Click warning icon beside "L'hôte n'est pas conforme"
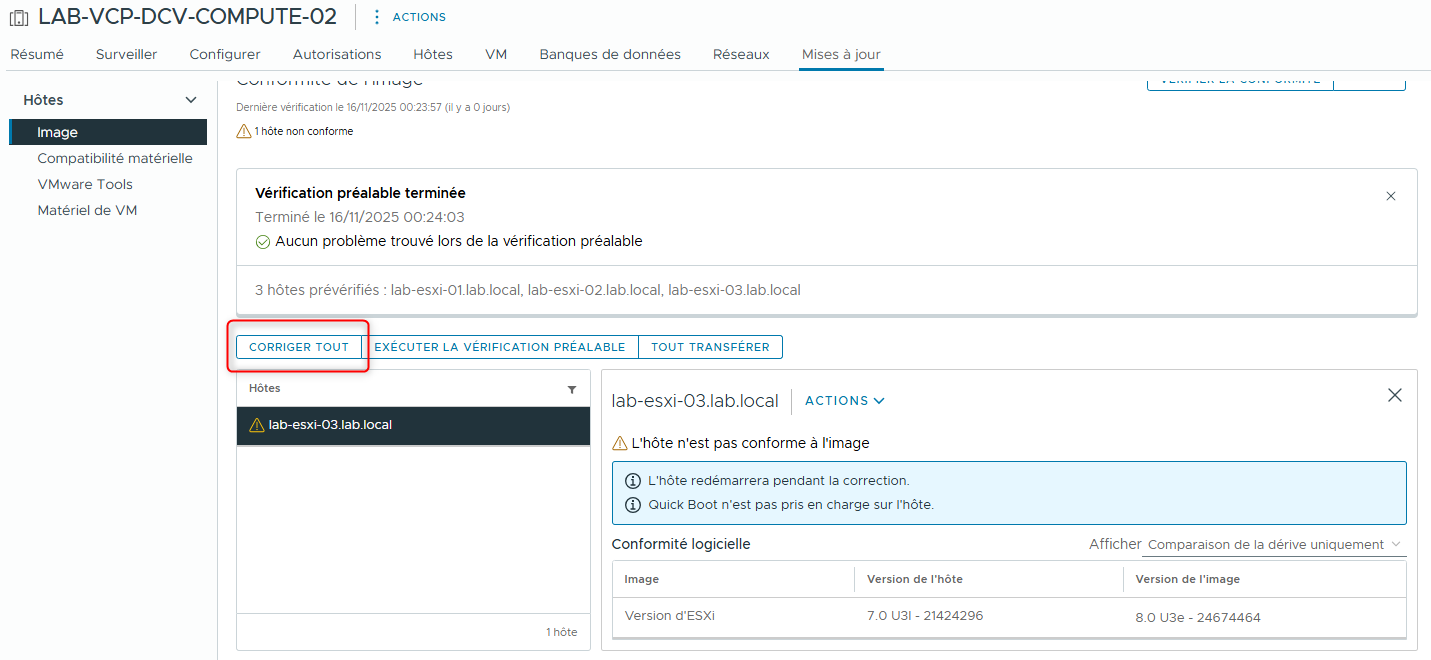The height and width of the screenshot is (660, 1431). (x=622, y=442)
